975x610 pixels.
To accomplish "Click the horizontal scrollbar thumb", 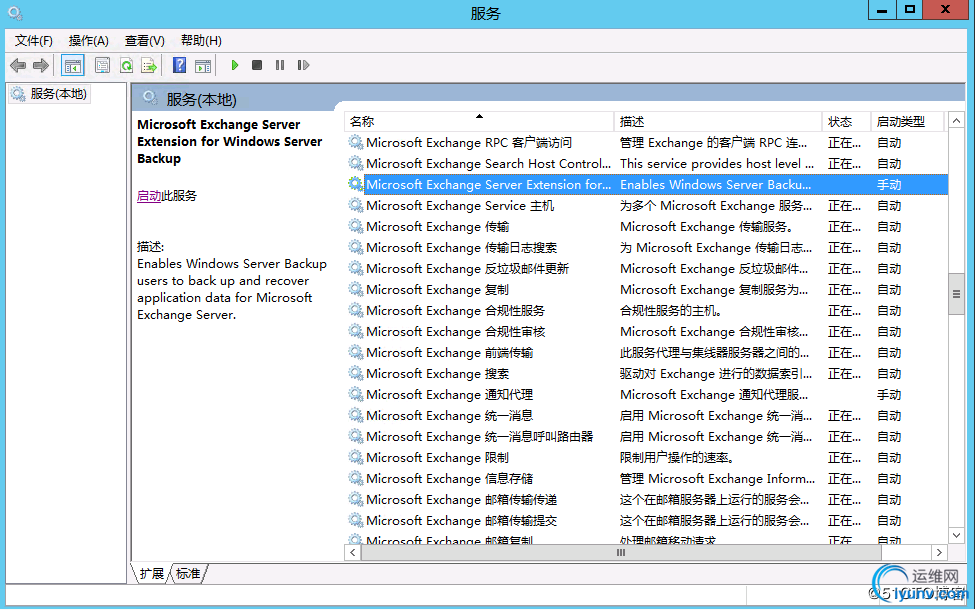I will (621, 552).
